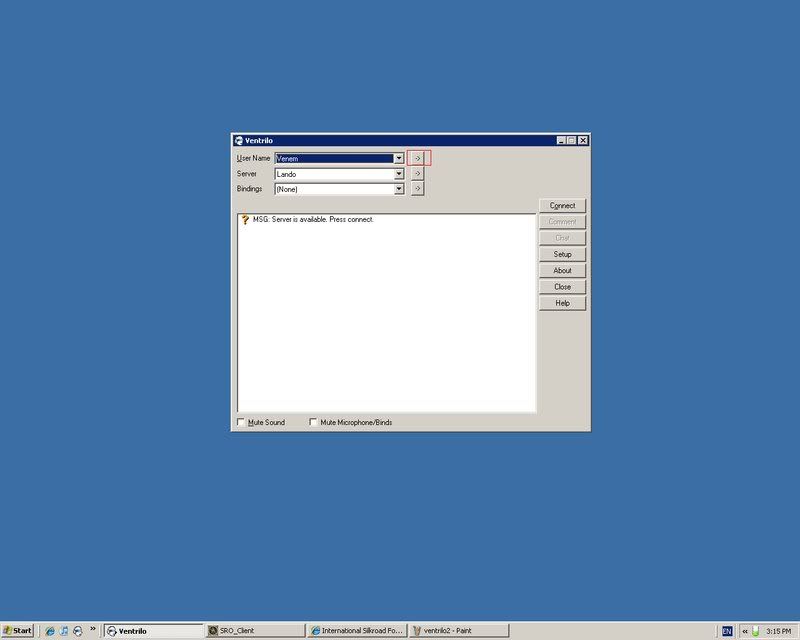Screen dimensions: 800x640
Task: Switch to Ventrilo taskbar button
Action: [154, 631]
